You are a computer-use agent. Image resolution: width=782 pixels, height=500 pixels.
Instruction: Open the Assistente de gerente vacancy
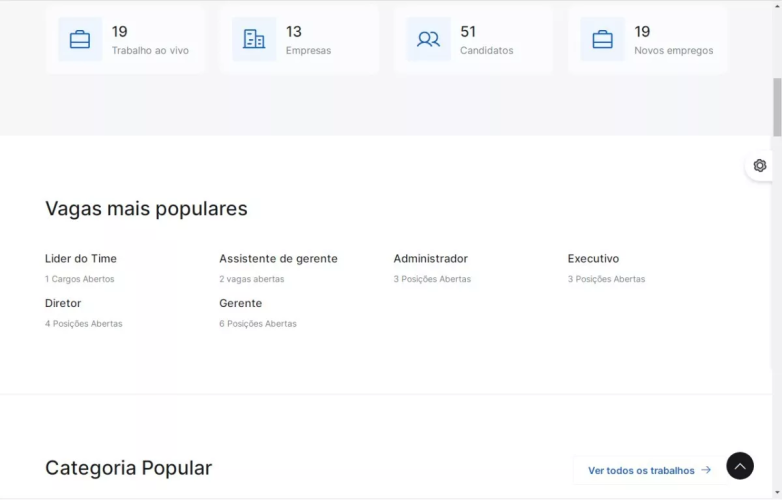[278, 259]
